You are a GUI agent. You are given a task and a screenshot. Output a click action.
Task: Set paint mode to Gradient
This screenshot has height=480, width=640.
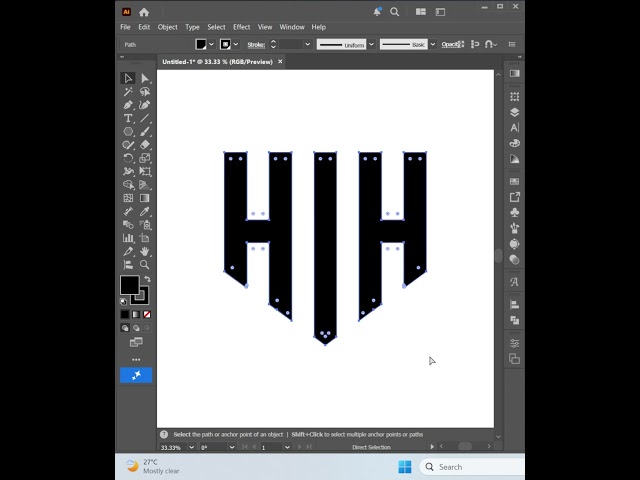[x=136, y=314]
